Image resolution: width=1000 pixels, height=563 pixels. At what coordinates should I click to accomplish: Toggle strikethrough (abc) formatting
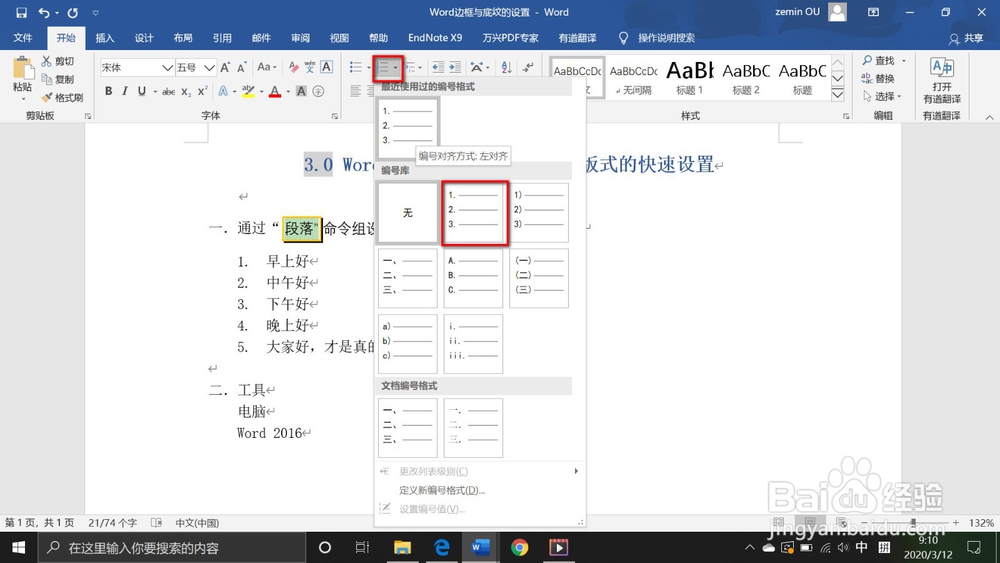point(168,92)
